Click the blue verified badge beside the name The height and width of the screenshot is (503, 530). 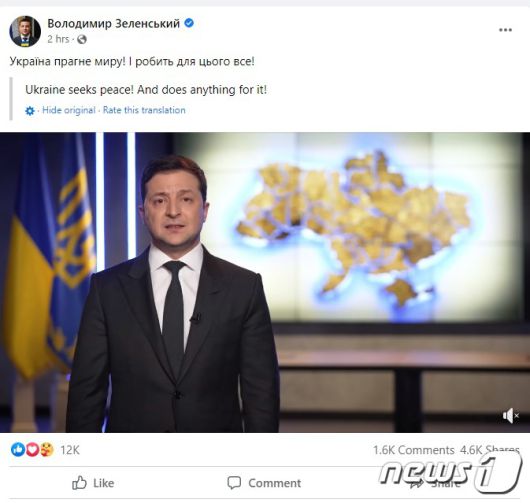click(x=189, y=23)
